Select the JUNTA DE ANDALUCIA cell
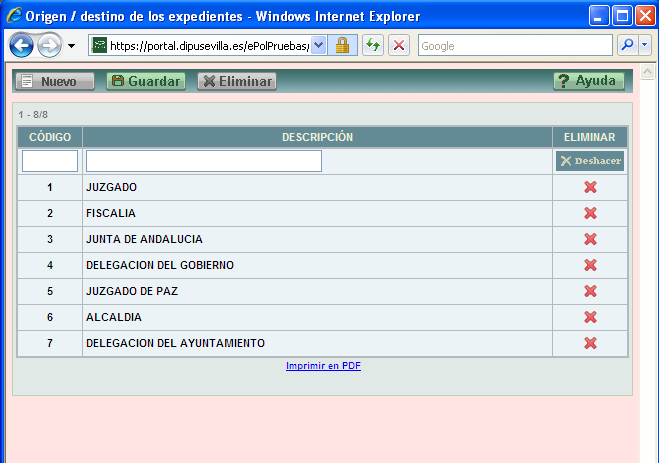The image size is (659, 463). [x=317, y=239]
